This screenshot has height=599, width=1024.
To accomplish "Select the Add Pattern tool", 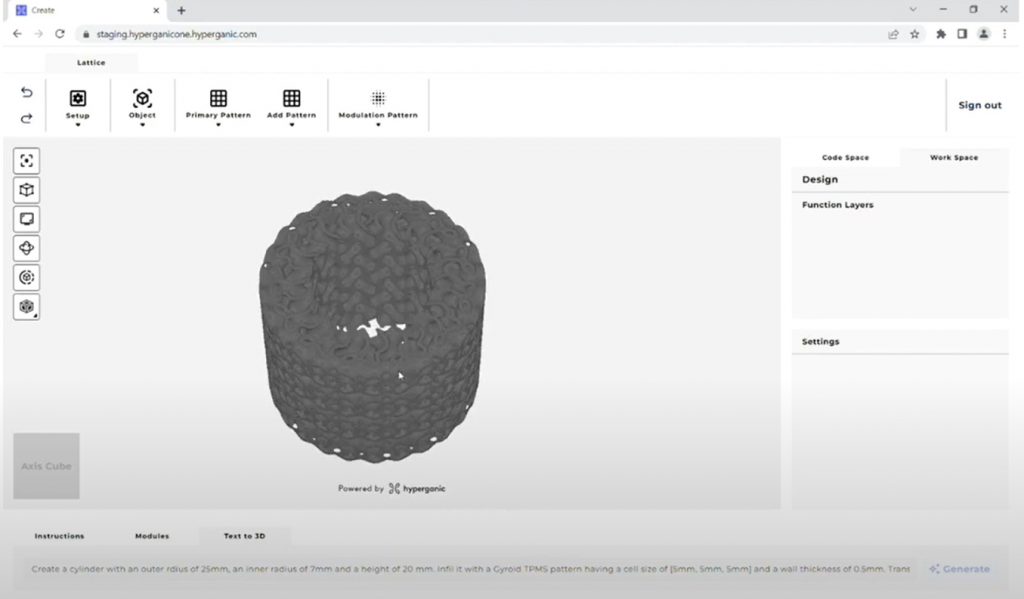I will [x=291, y=98].
